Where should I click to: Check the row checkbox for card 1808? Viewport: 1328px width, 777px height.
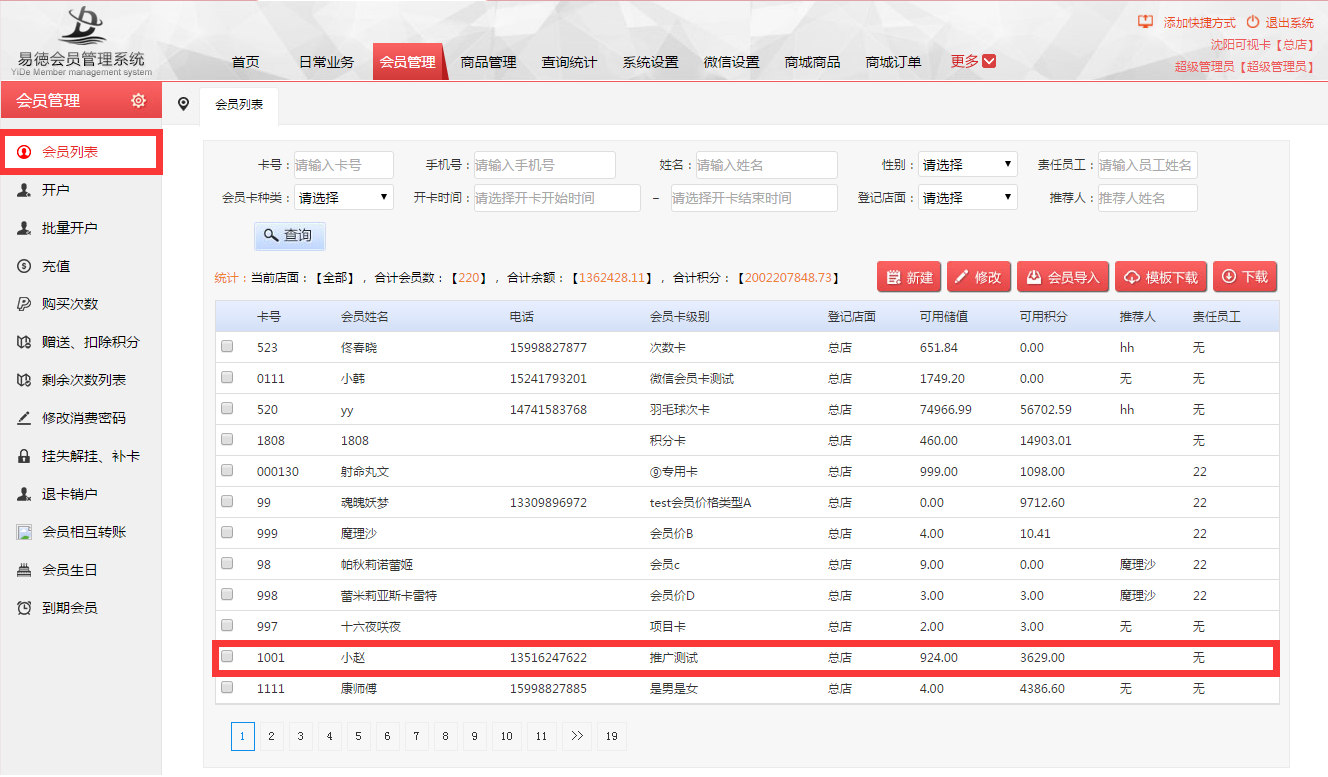227,440
